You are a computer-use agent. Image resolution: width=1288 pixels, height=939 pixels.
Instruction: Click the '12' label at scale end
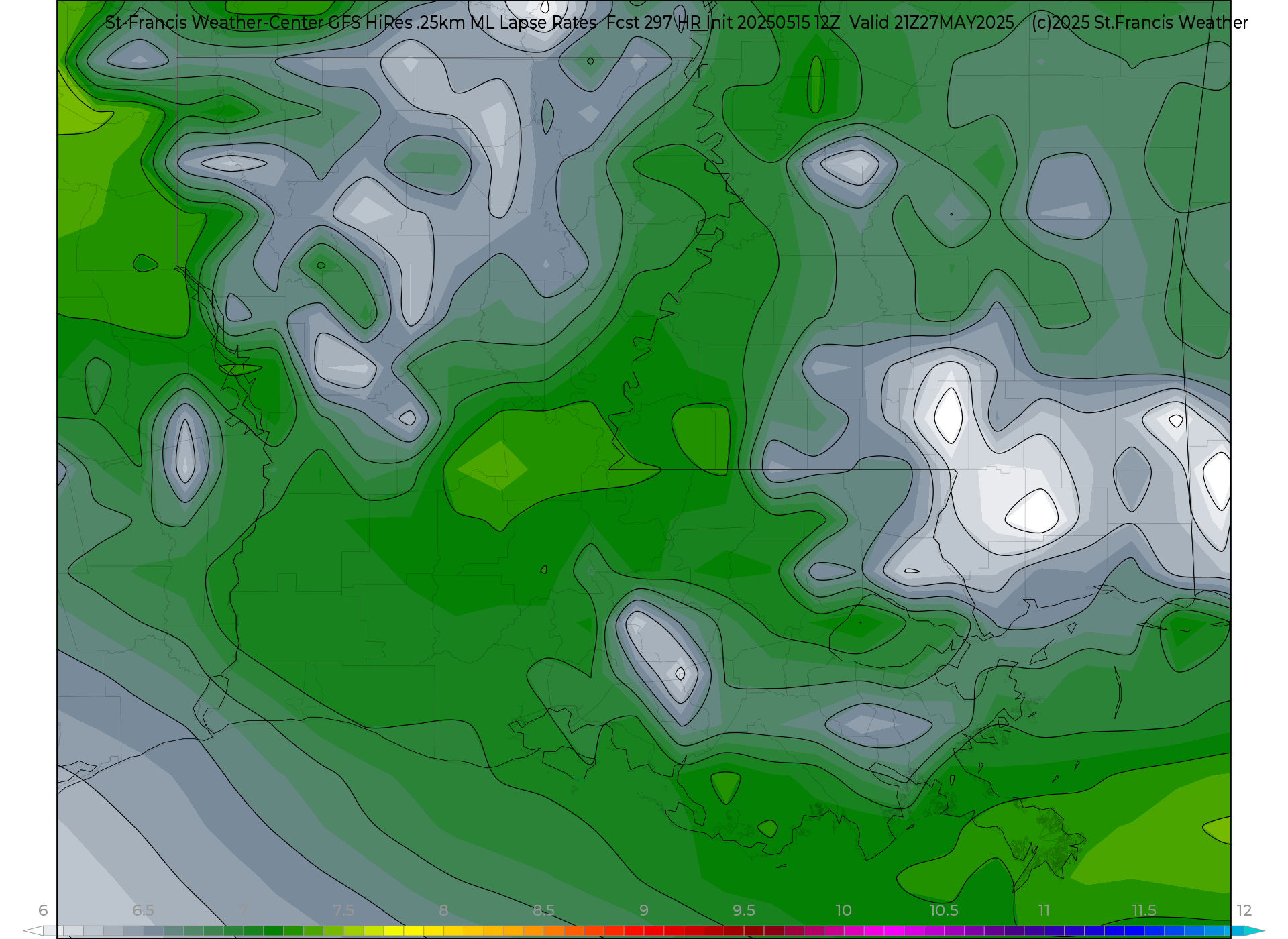(1244, 910)
